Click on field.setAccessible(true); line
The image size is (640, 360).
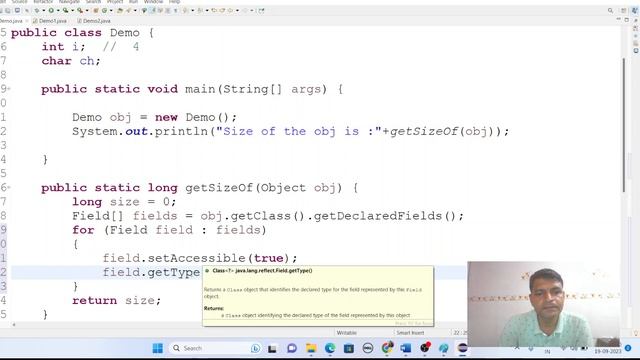(x=200, y=258)
